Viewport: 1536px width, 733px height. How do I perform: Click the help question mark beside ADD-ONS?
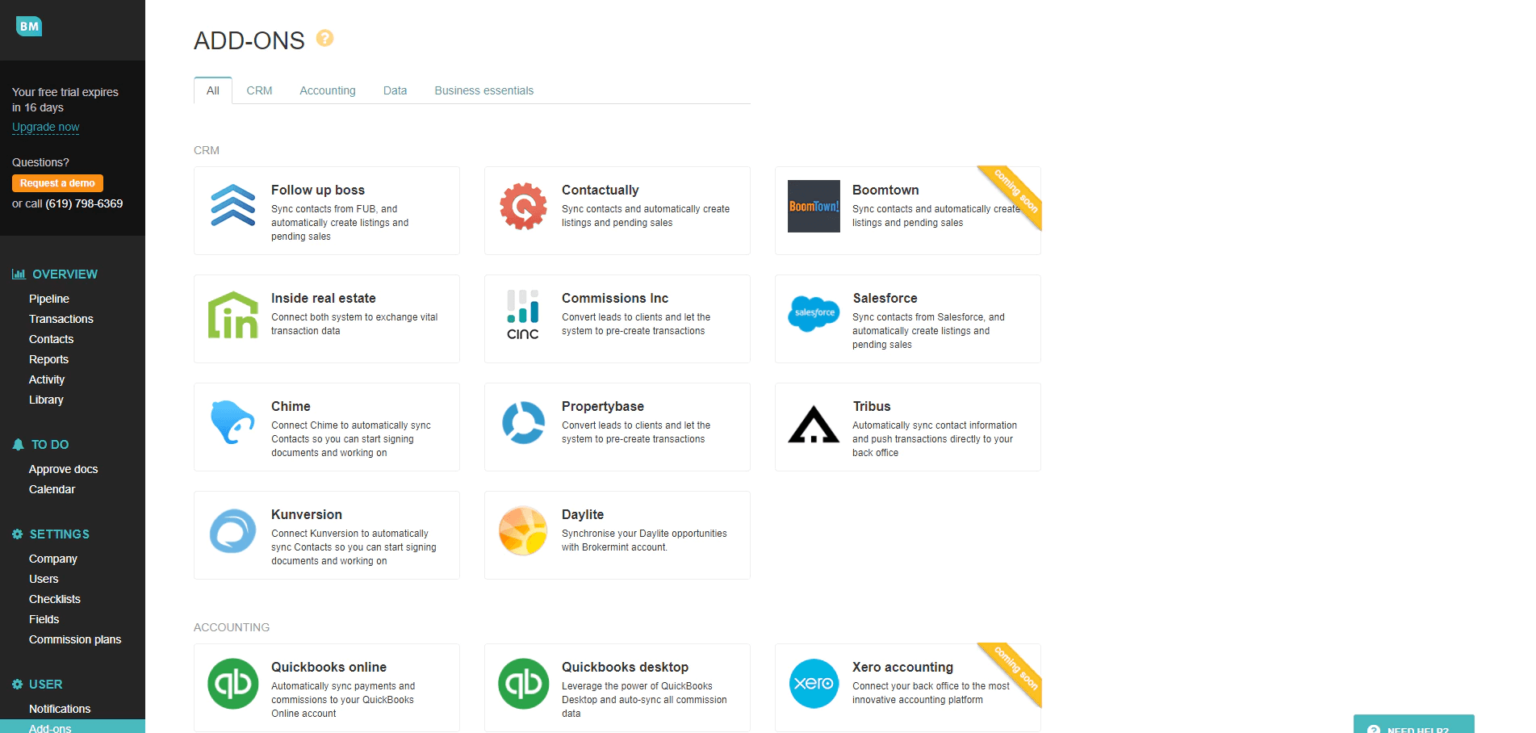(x=324, y=38)
